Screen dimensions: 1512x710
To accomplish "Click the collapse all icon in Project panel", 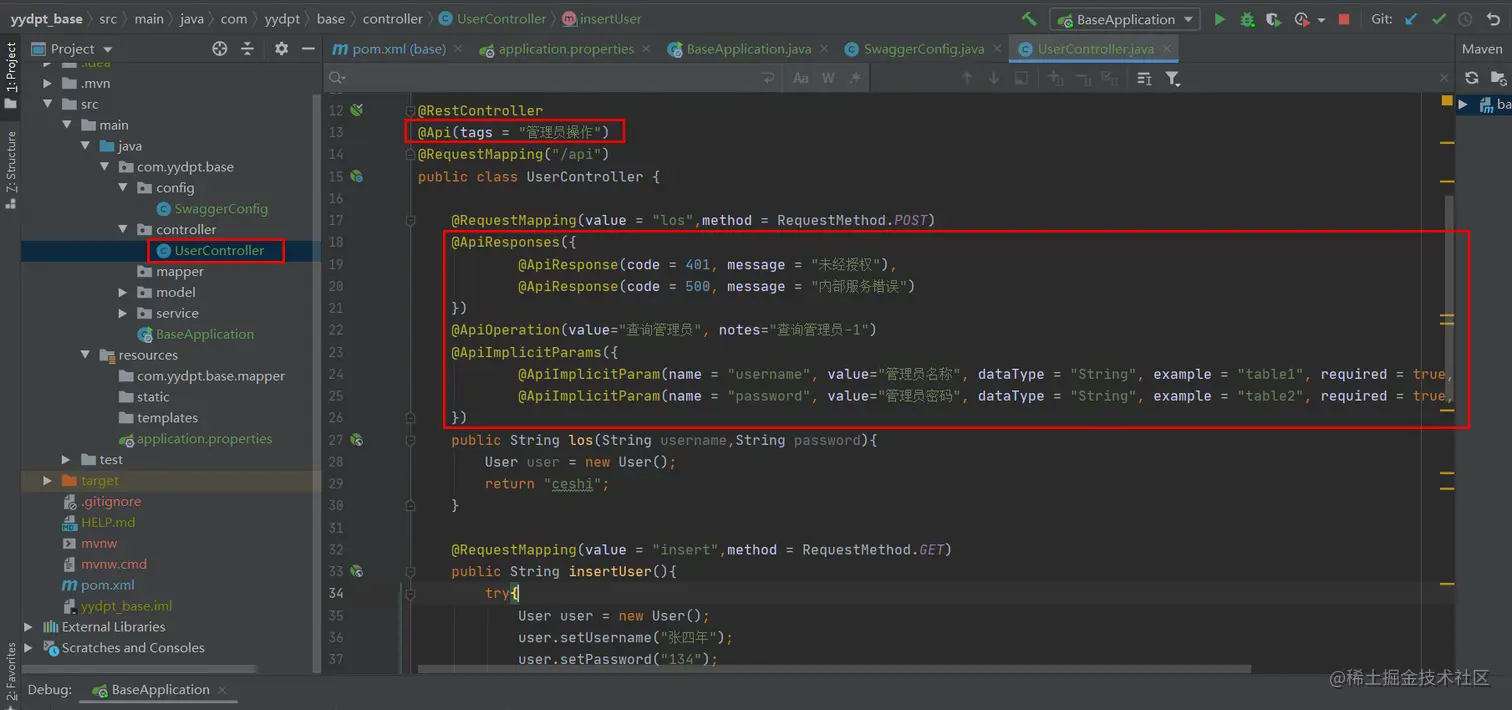I will pyautogui.click(x=248, y=49).
